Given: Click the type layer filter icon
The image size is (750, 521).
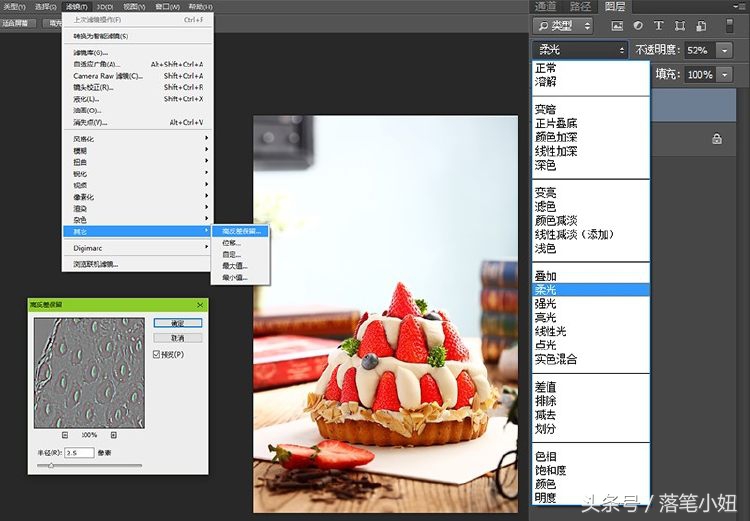Looking at the screenshot, I should click(658, 26).
